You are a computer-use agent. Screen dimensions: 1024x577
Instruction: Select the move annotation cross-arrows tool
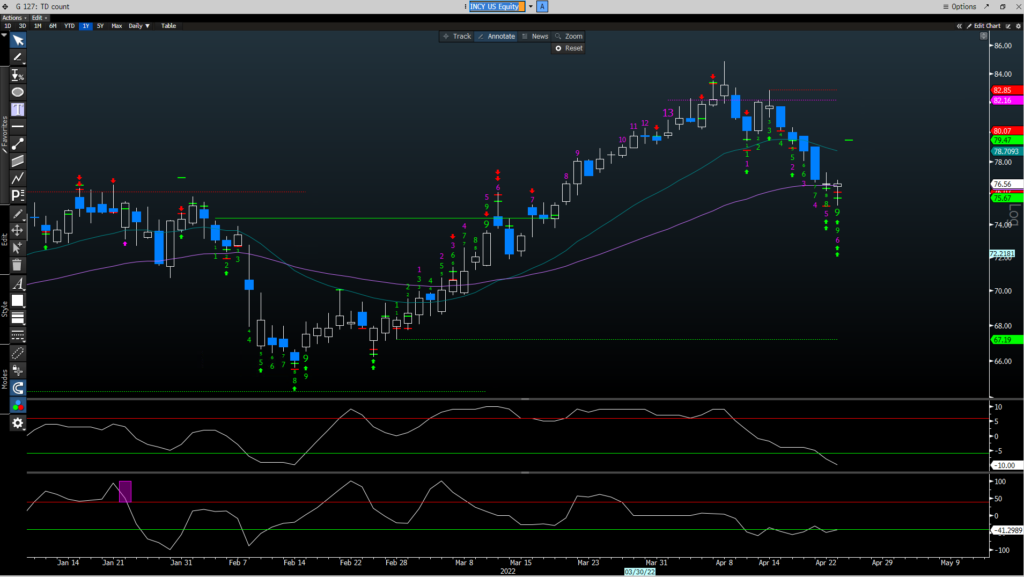18,230
